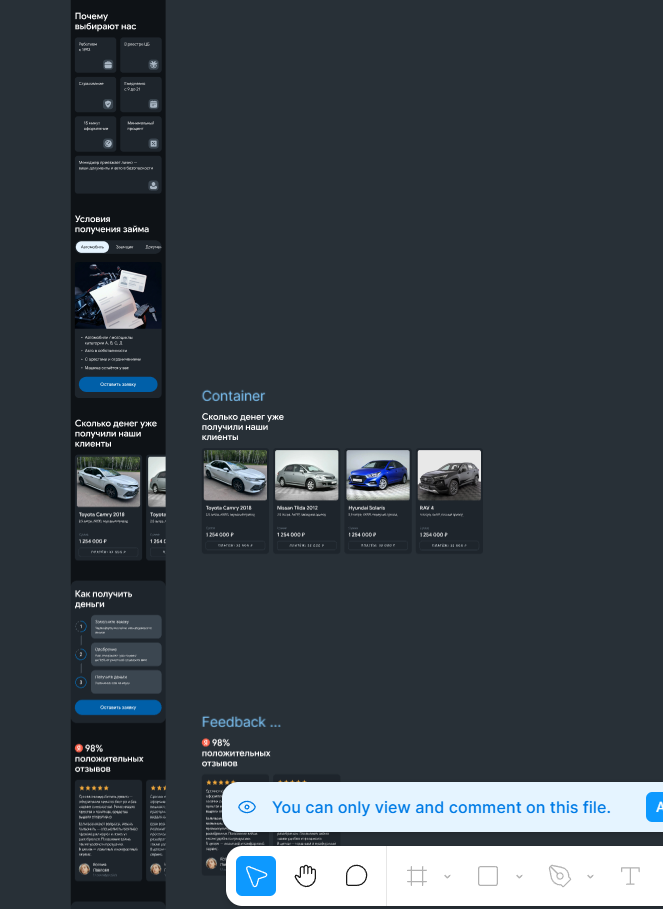
Task: Click the Toyota Camry photo in mobile mockup
Action: (108, 482)
